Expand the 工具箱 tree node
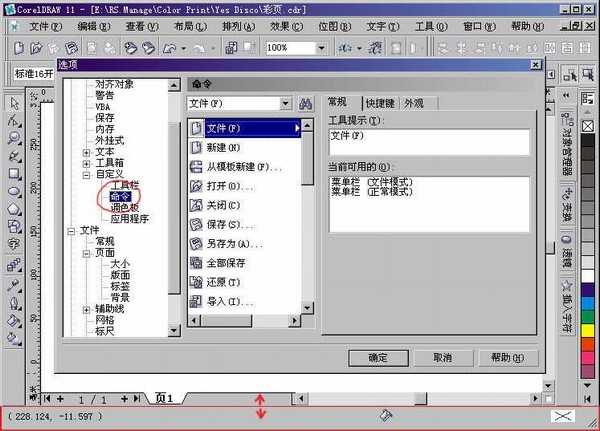 [x=86, y=162]
